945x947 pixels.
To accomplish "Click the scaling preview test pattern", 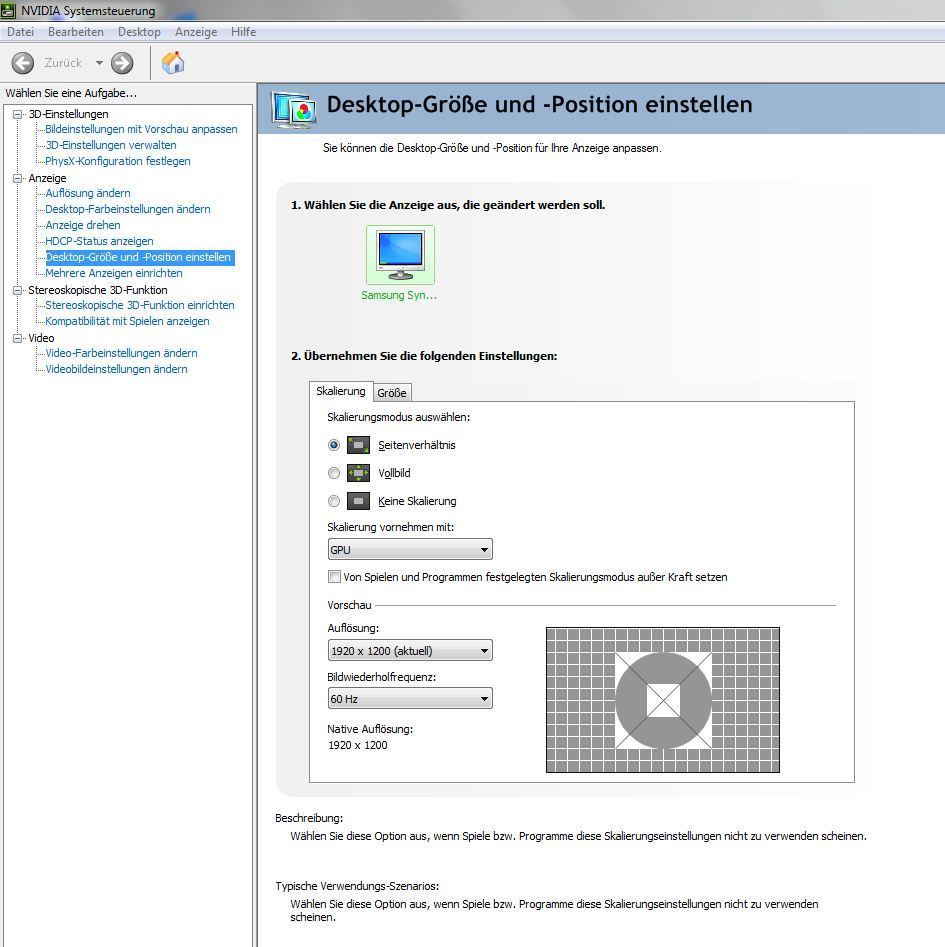I will (663, 700).
